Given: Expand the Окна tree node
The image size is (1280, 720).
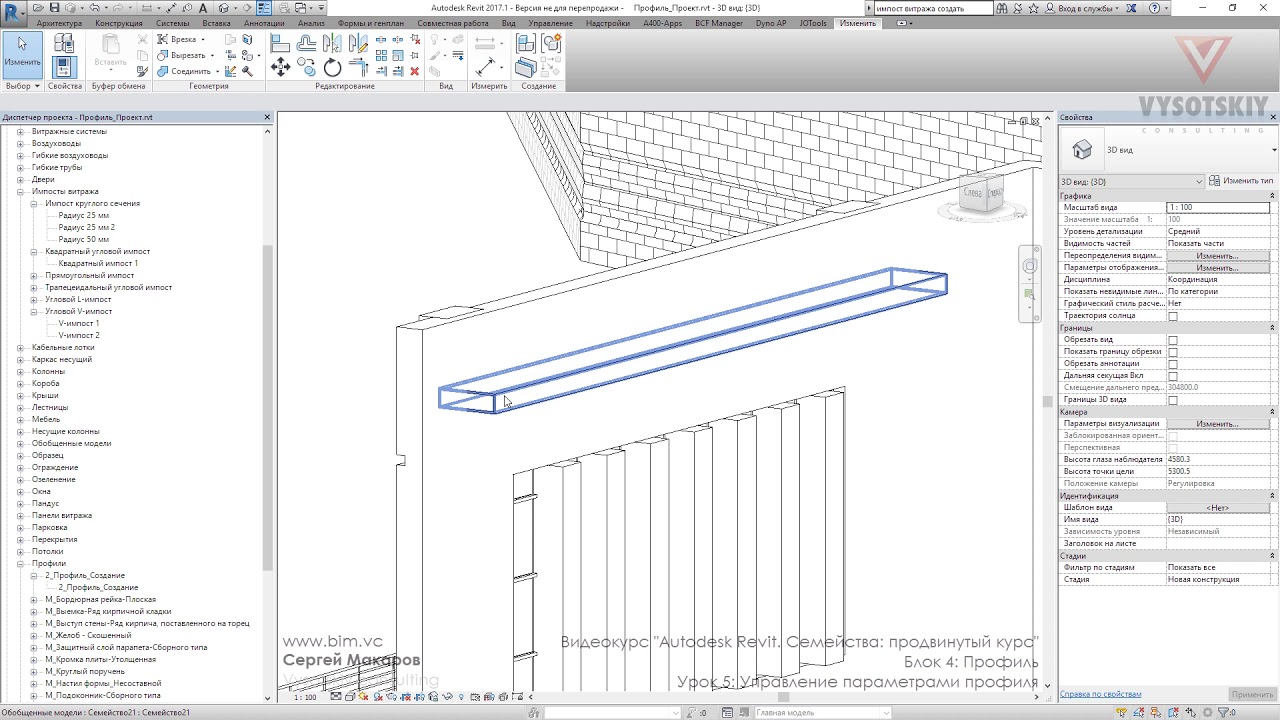Looking at the screenshot, I should pos(20,492).
